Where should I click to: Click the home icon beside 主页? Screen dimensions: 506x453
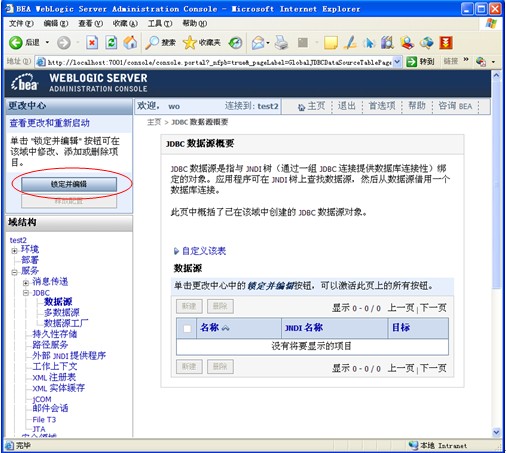click(301, 107)
